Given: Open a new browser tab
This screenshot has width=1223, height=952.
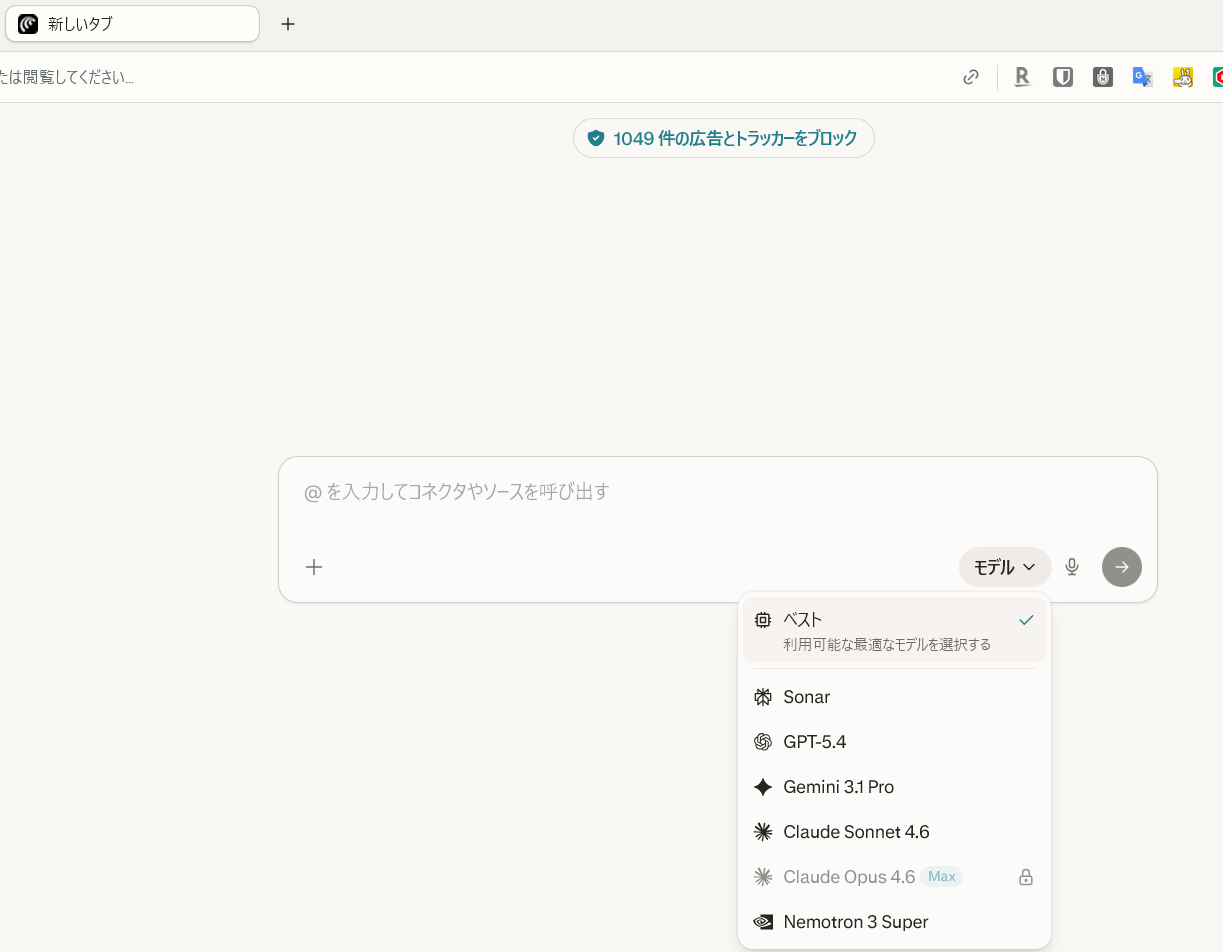Looking at the screenshot, I should (288, 23).
